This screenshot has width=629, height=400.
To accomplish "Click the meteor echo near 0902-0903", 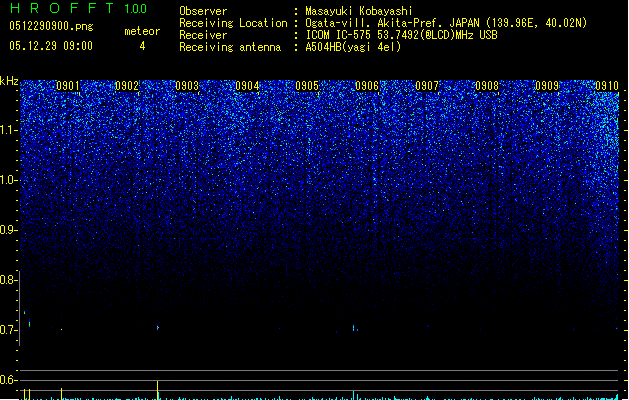I will coord(158,327).
